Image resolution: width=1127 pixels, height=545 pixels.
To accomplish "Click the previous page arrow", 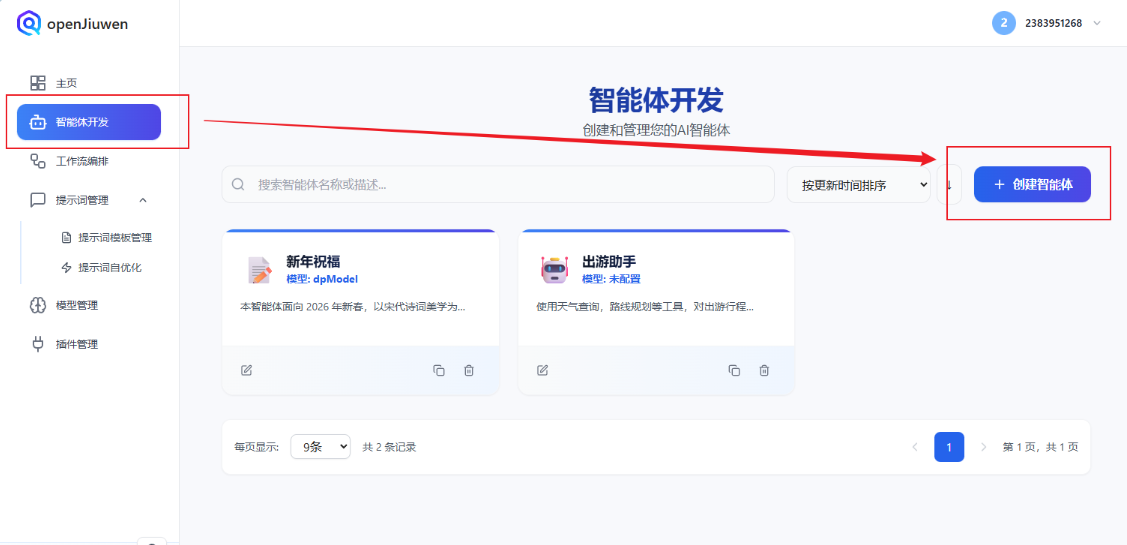I will click(x=915, y=447).
